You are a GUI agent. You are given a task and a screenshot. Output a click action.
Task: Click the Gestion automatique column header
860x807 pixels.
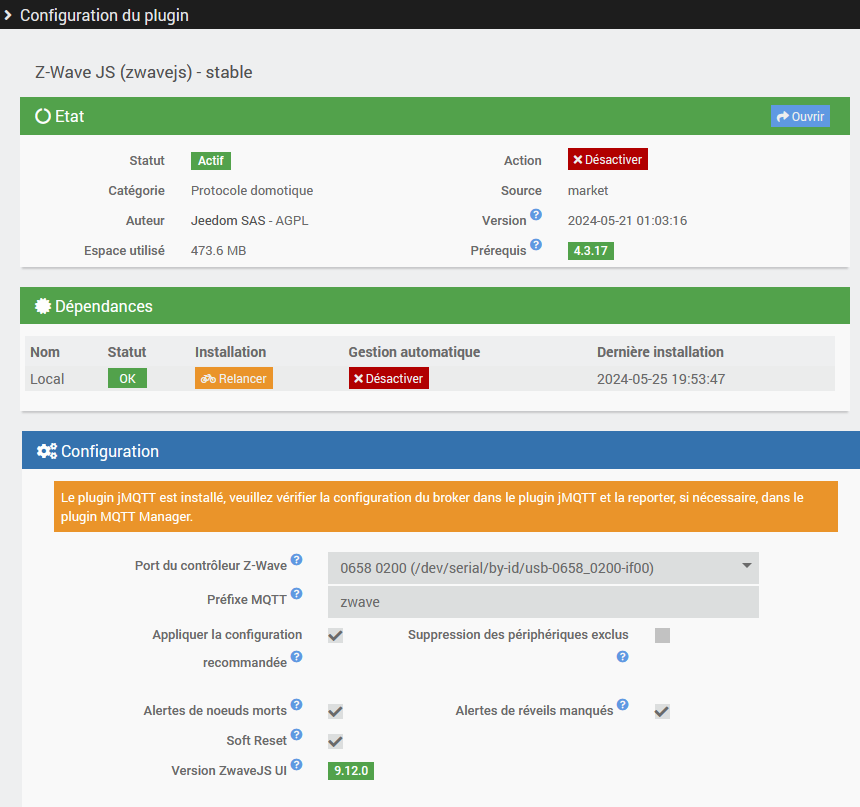(x=414, y=352)
